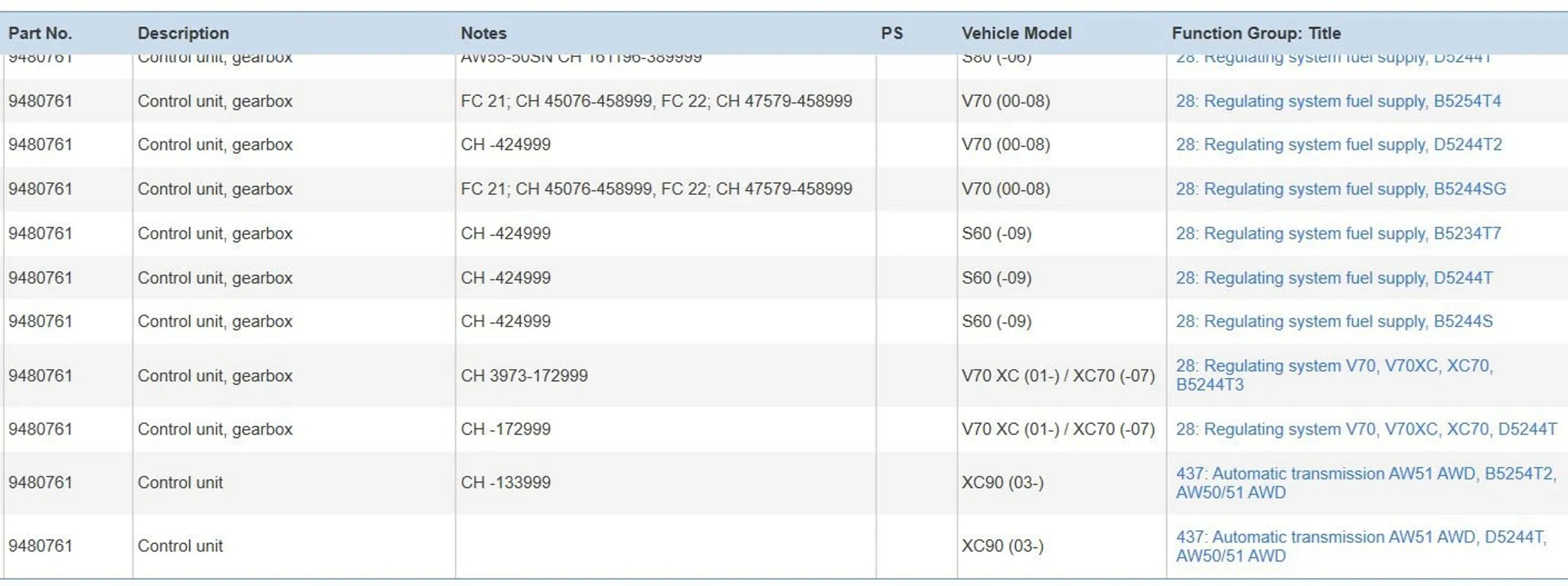
Task: Click the Description column header
Action: pyautogui.click(x=183, y=33)
